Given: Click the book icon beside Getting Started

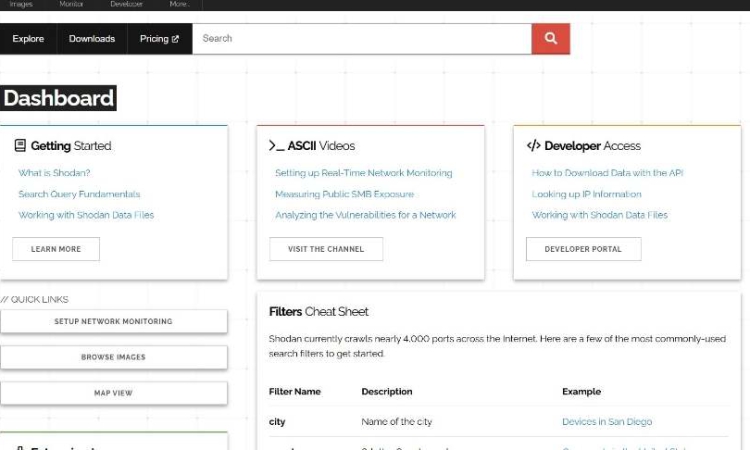Looking at the screenshot, I should 20,146.
